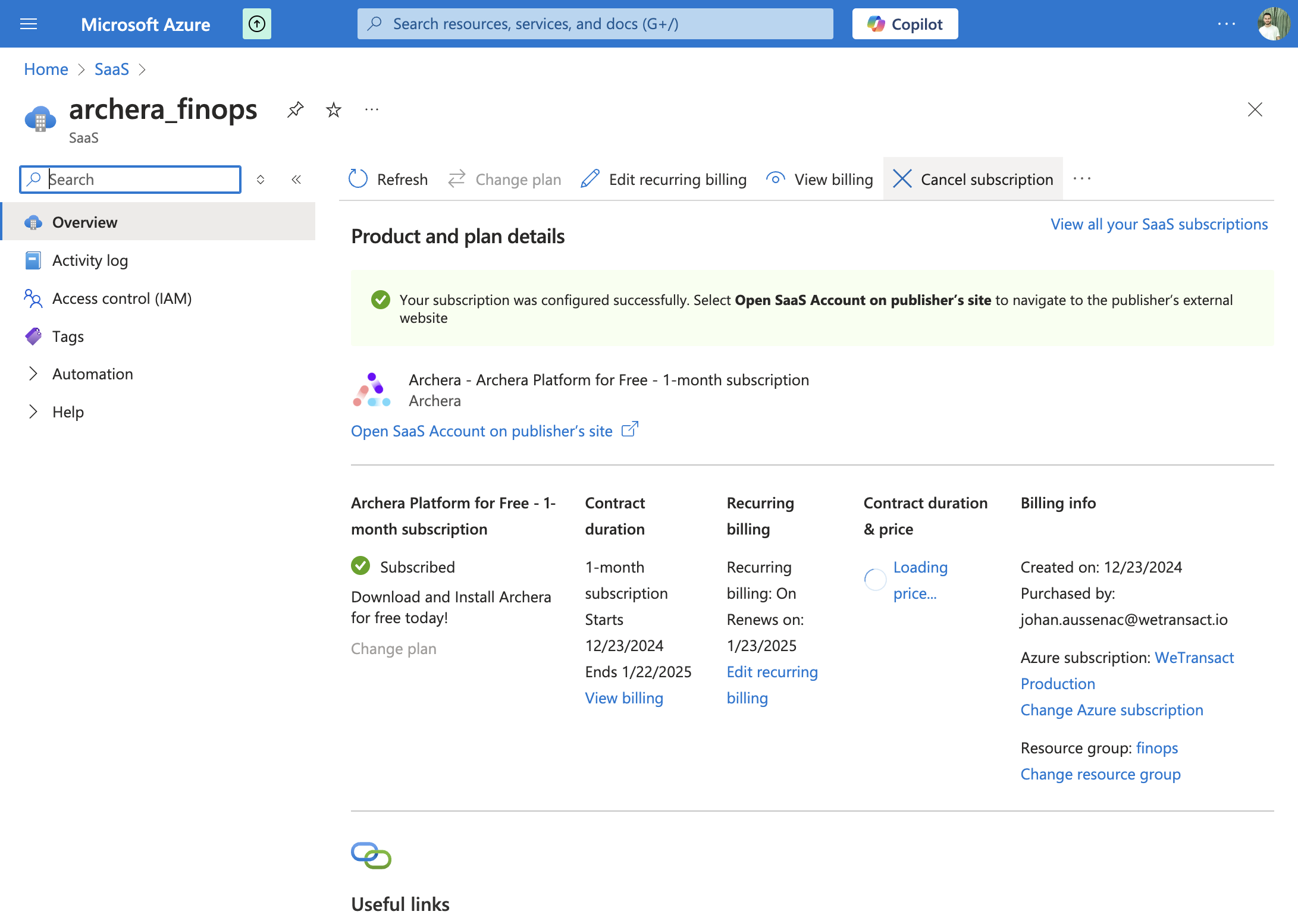Screen dimensions: 1298x924
Task: Click the upgrade arrow icon next to Microsoft Azure
Action: (x=257, y=24)
